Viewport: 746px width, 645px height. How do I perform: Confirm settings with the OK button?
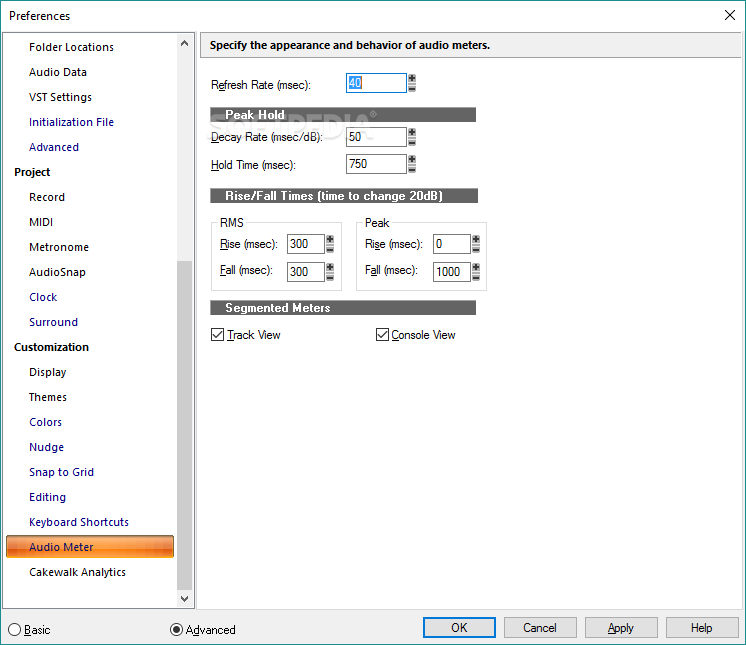(x=459, y=628)
